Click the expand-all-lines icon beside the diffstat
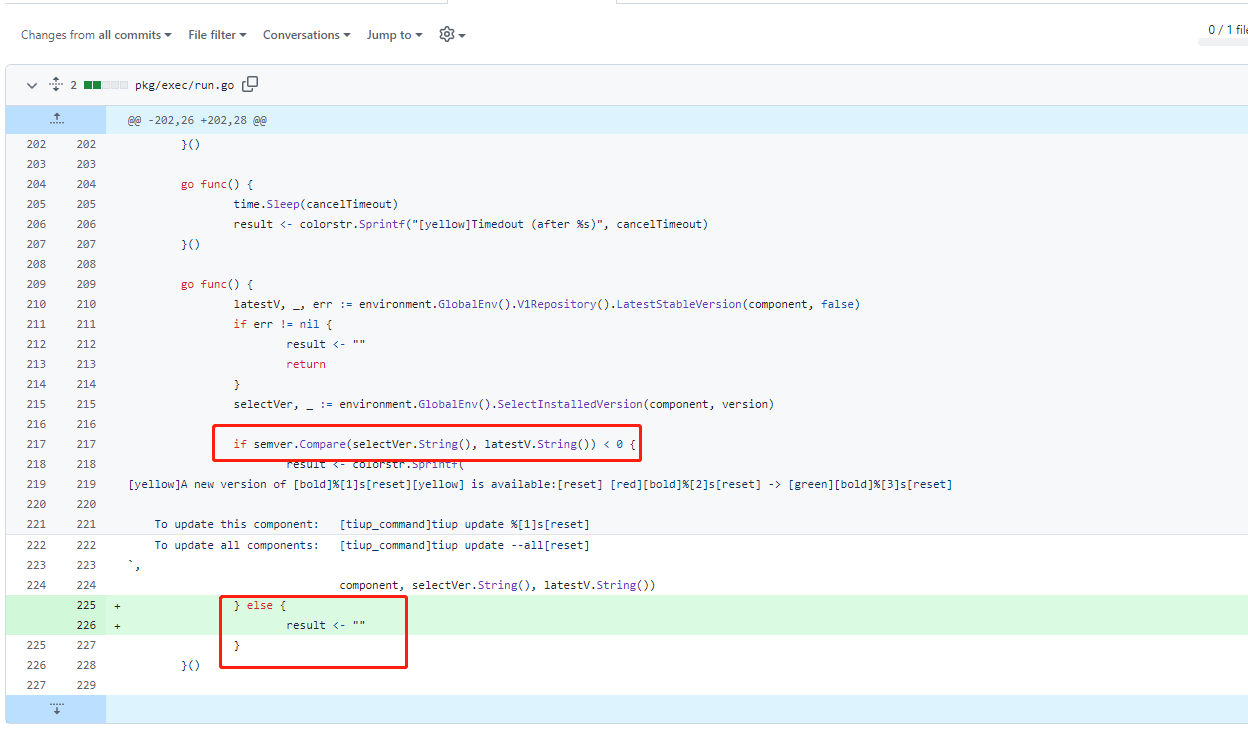The image size is (1248, 750). [x=56, y=85]
